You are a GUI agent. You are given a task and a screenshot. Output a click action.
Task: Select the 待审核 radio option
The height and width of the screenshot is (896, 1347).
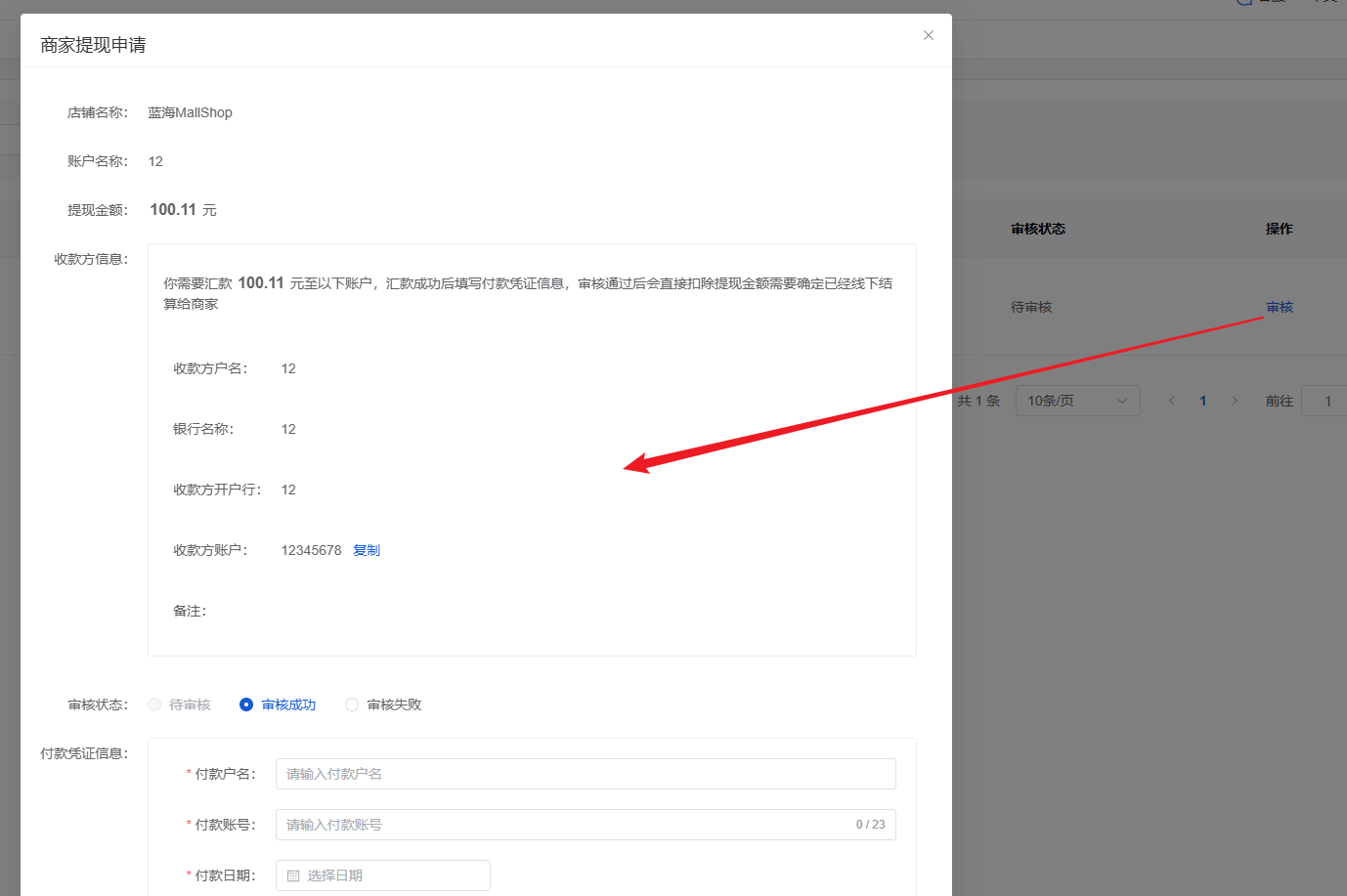179,704
